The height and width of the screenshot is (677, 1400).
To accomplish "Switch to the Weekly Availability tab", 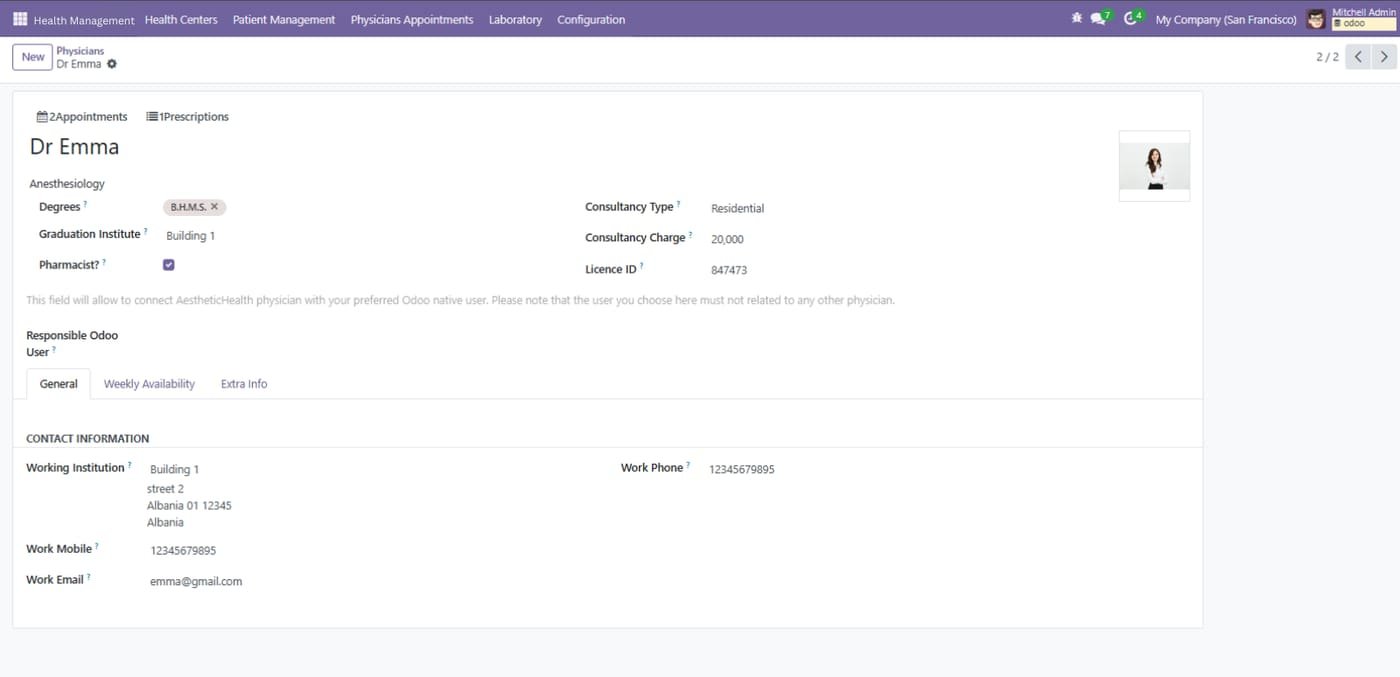I will [149, 384].
